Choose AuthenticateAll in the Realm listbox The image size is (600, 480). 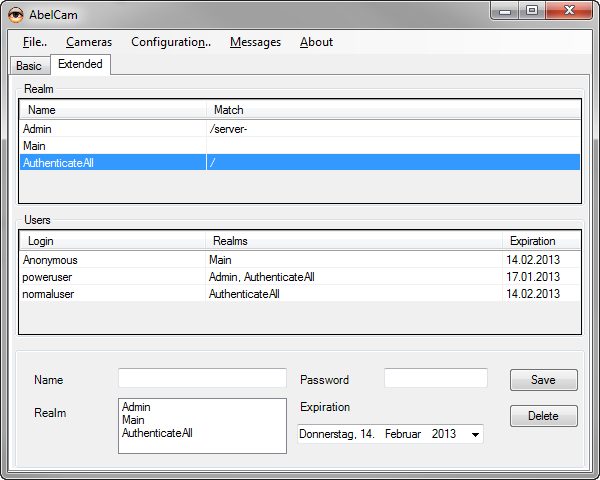pos(157,433)
